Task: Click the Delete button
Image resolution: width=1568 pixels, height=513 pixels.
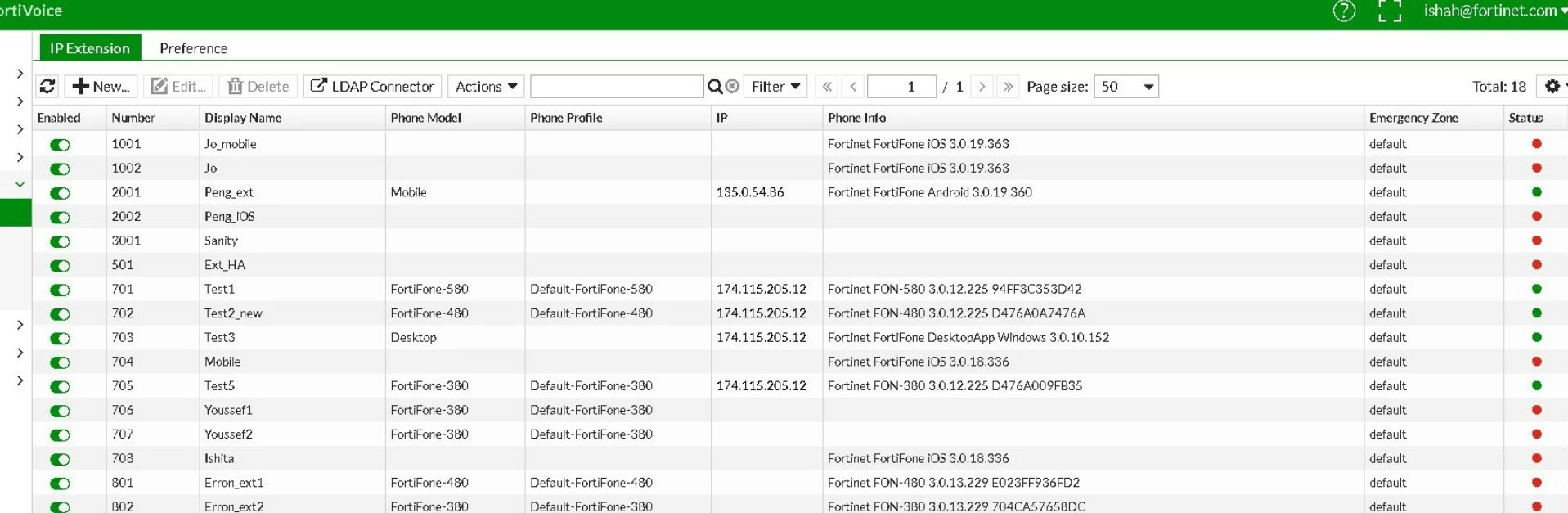Action: tap(258, 86)
